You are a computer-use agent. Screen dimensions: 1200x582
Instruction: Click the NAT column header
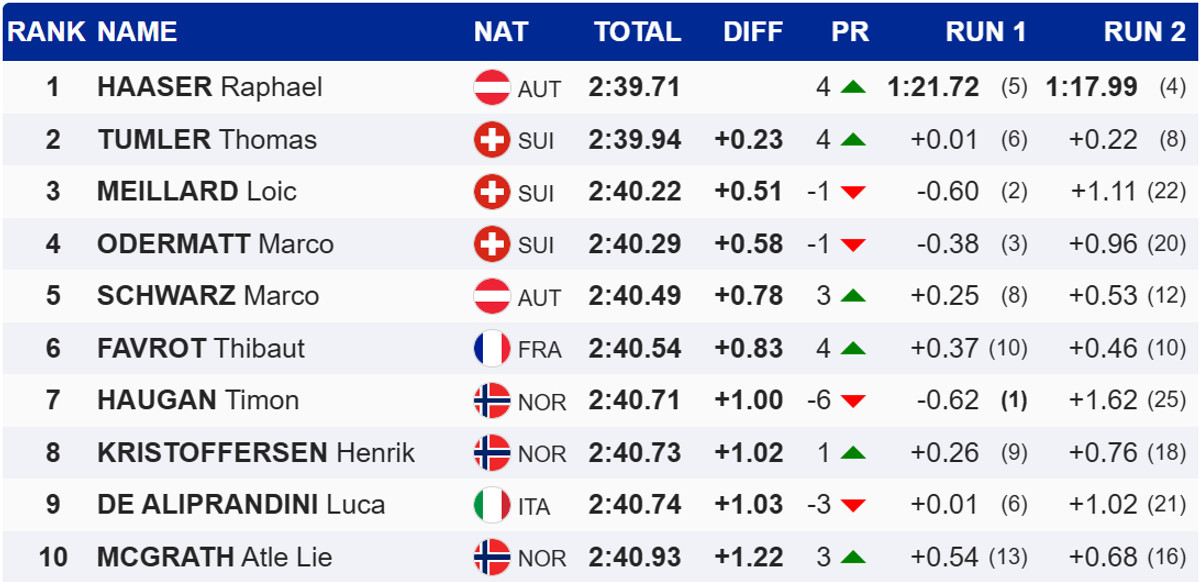click(500, 32)
